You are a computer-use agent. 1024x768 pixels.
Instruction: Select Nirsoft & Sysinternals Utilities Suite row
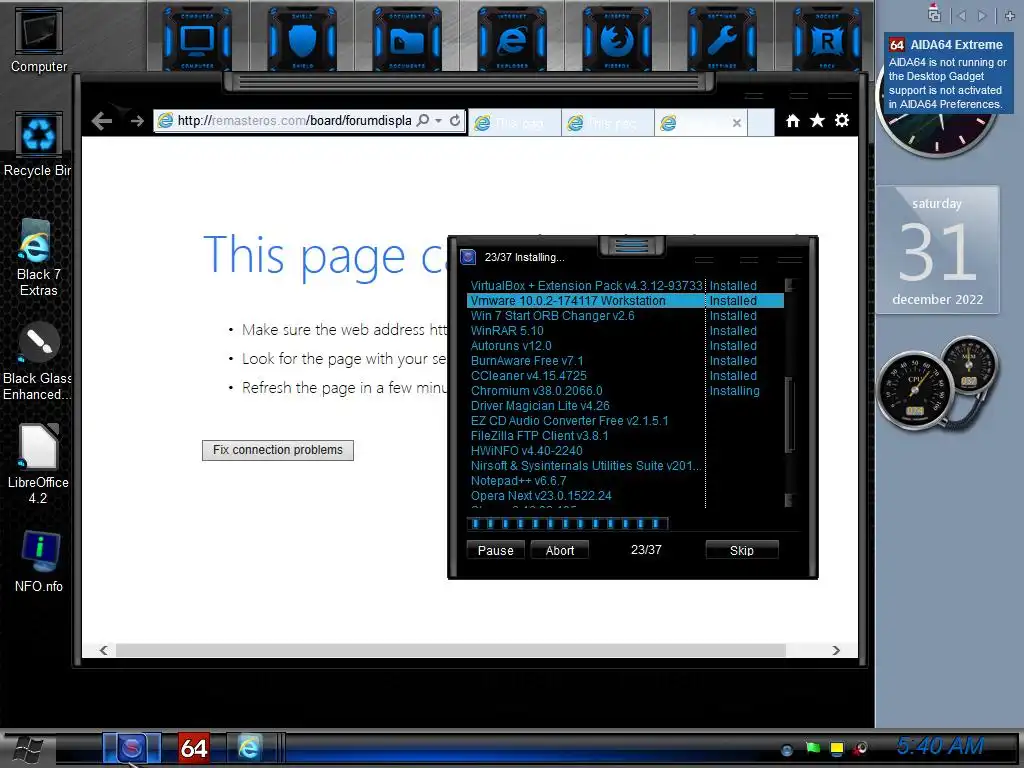click(x=625, y=466)
